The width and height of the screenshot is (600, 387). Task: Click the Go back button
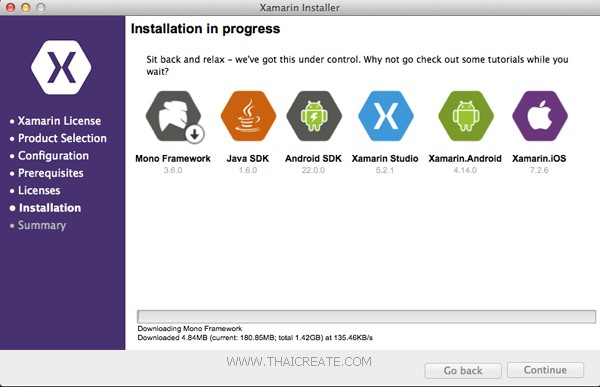(x=463, y=371)
